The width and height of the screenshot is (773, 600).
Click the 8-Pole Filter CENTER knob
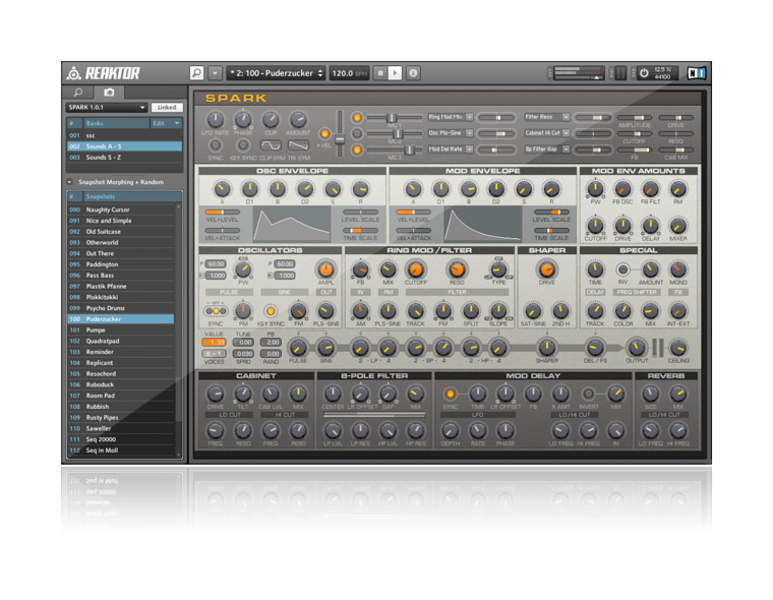tap(333, 394)
